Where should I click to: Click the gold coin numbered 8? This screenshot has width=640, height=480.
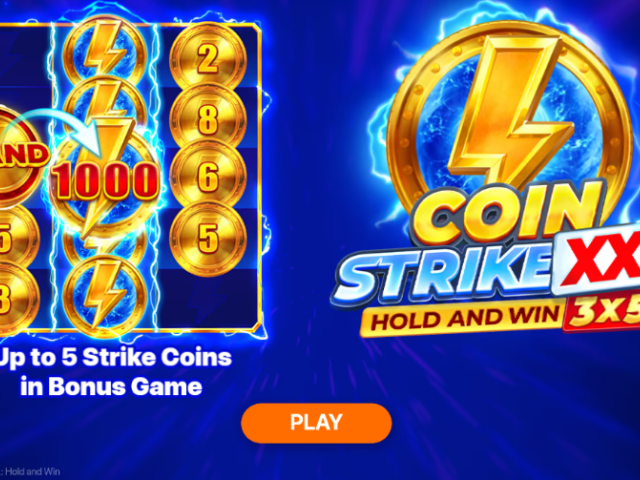click(208, 119)
